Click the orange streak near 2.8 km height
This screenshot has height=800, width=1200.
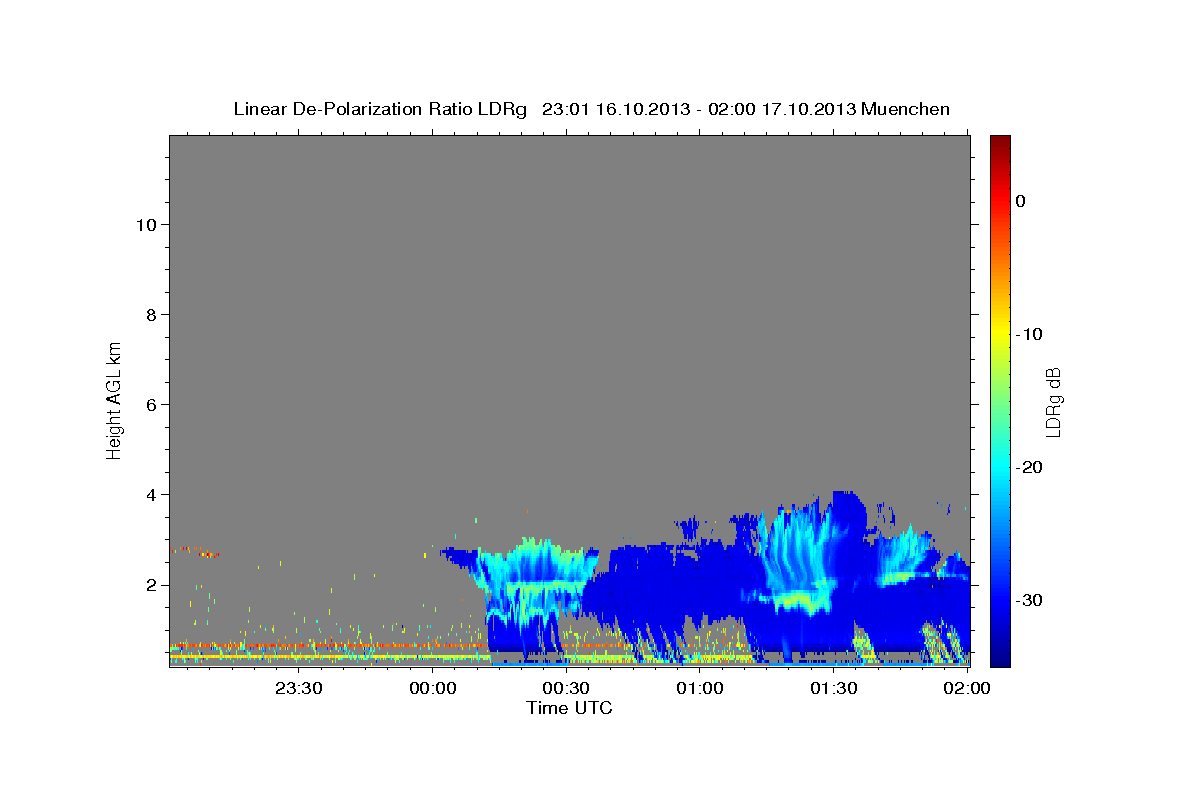(195, 551)
